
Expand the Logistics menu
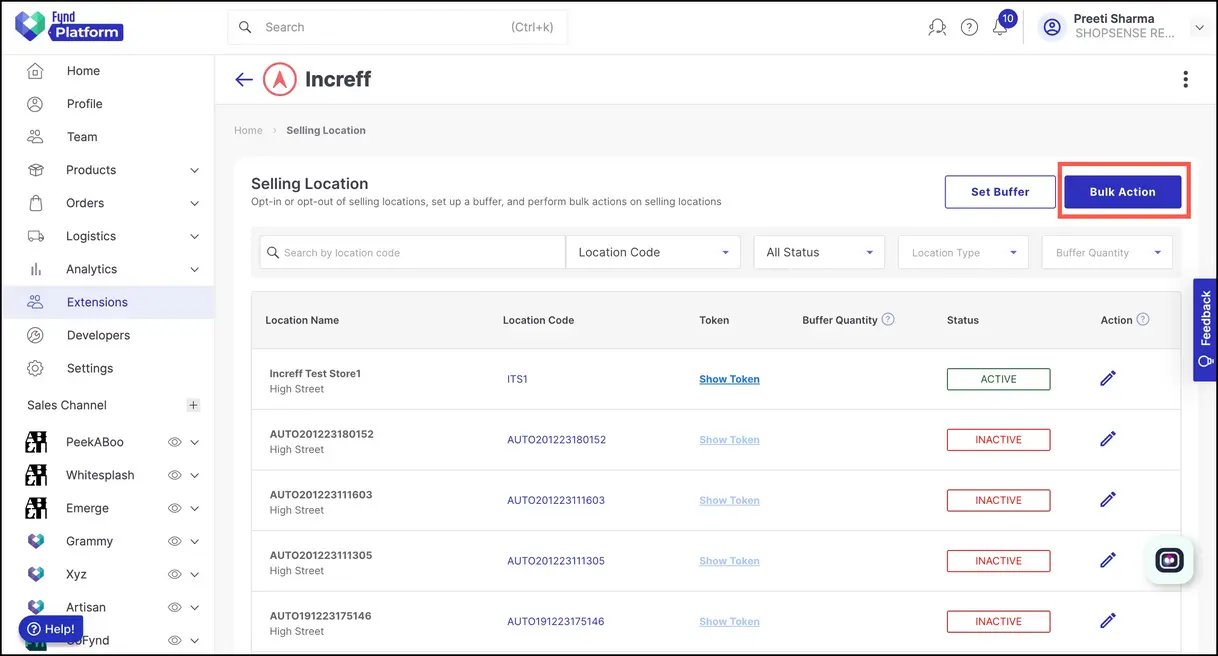click(194, 236)
